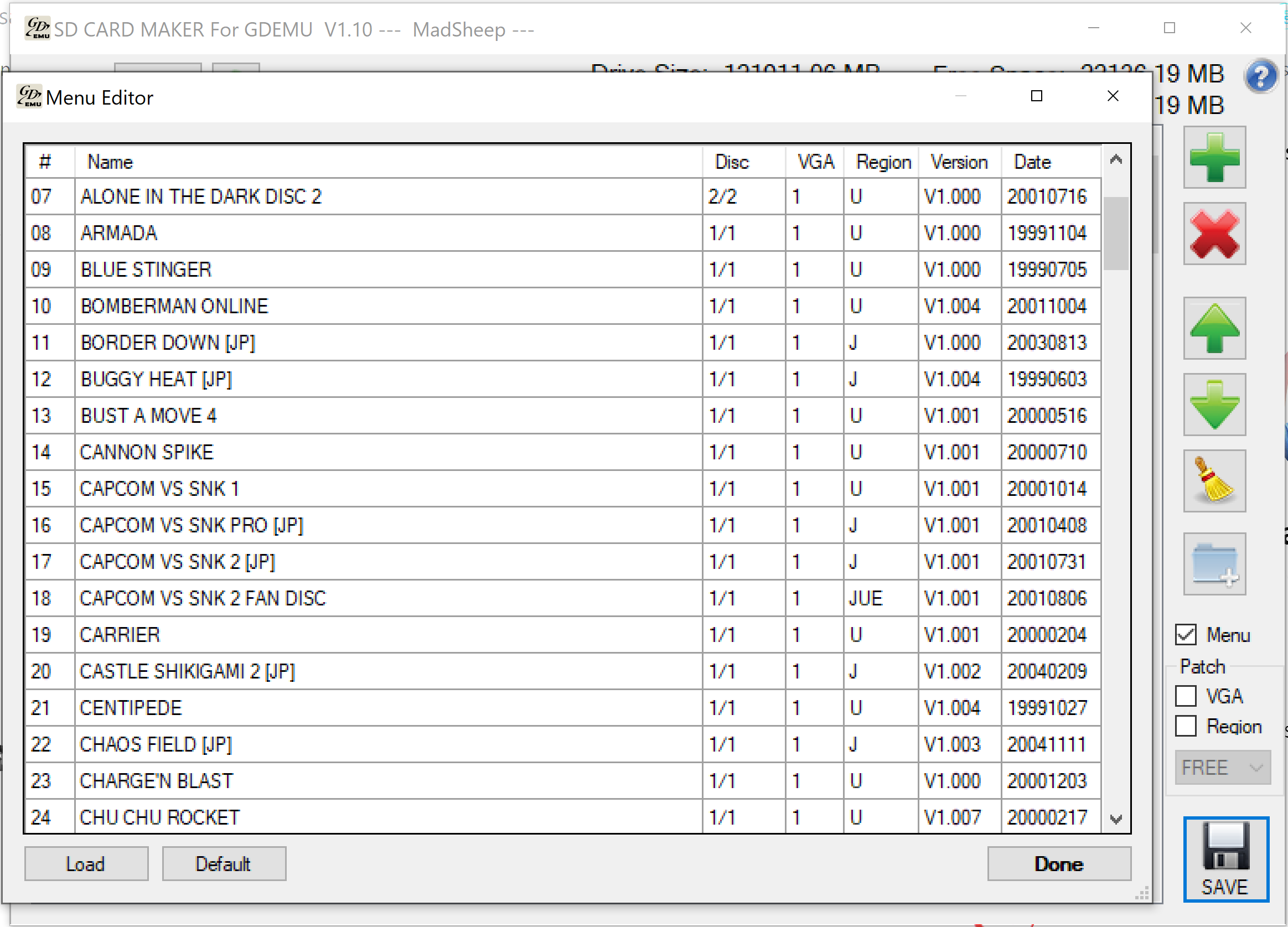Viewport: 1288px width, 927px height.
Task: Click the JUE region cell
Action: click(881, 598)
